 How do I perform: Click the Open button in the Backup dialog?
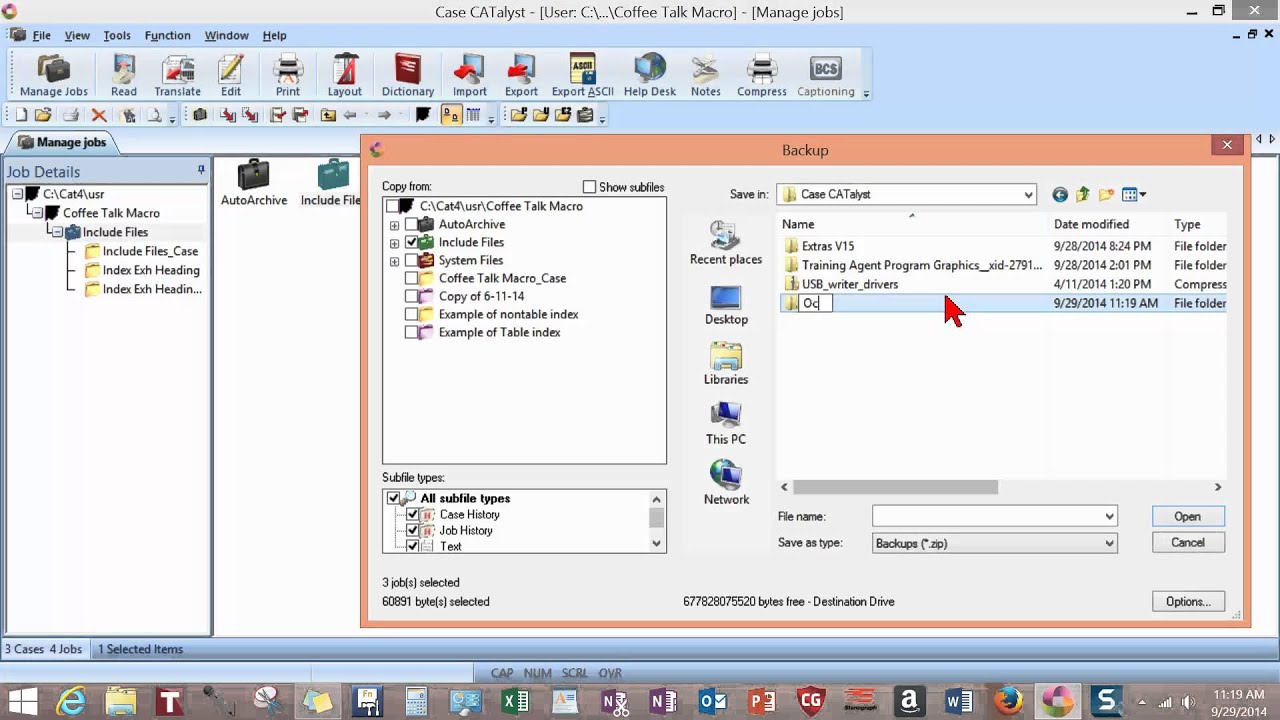pyautogui.click(x=1187, y=516)
